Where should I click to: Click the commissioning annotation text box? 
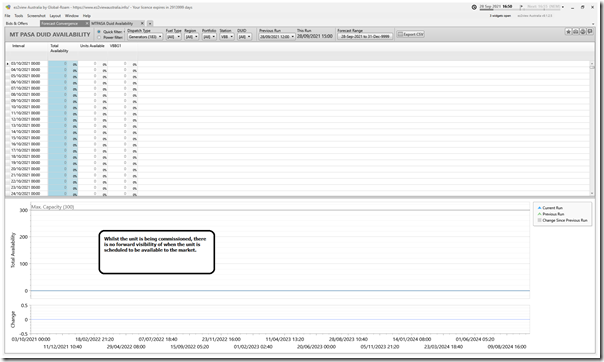pos(157,252)
